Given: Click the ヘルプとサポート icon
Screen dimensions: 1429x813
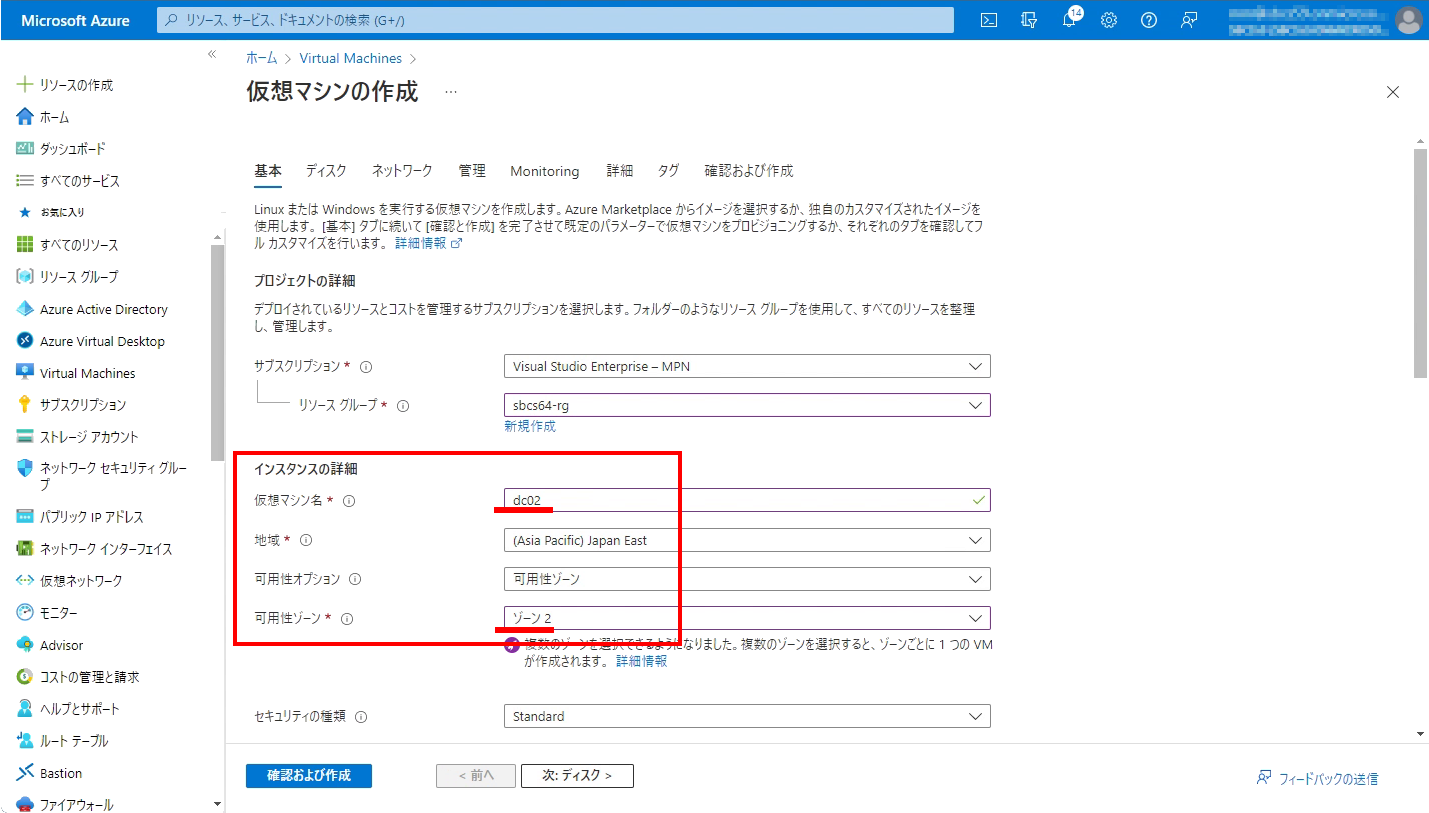Looking at the screenshot, I should (25, 709).
